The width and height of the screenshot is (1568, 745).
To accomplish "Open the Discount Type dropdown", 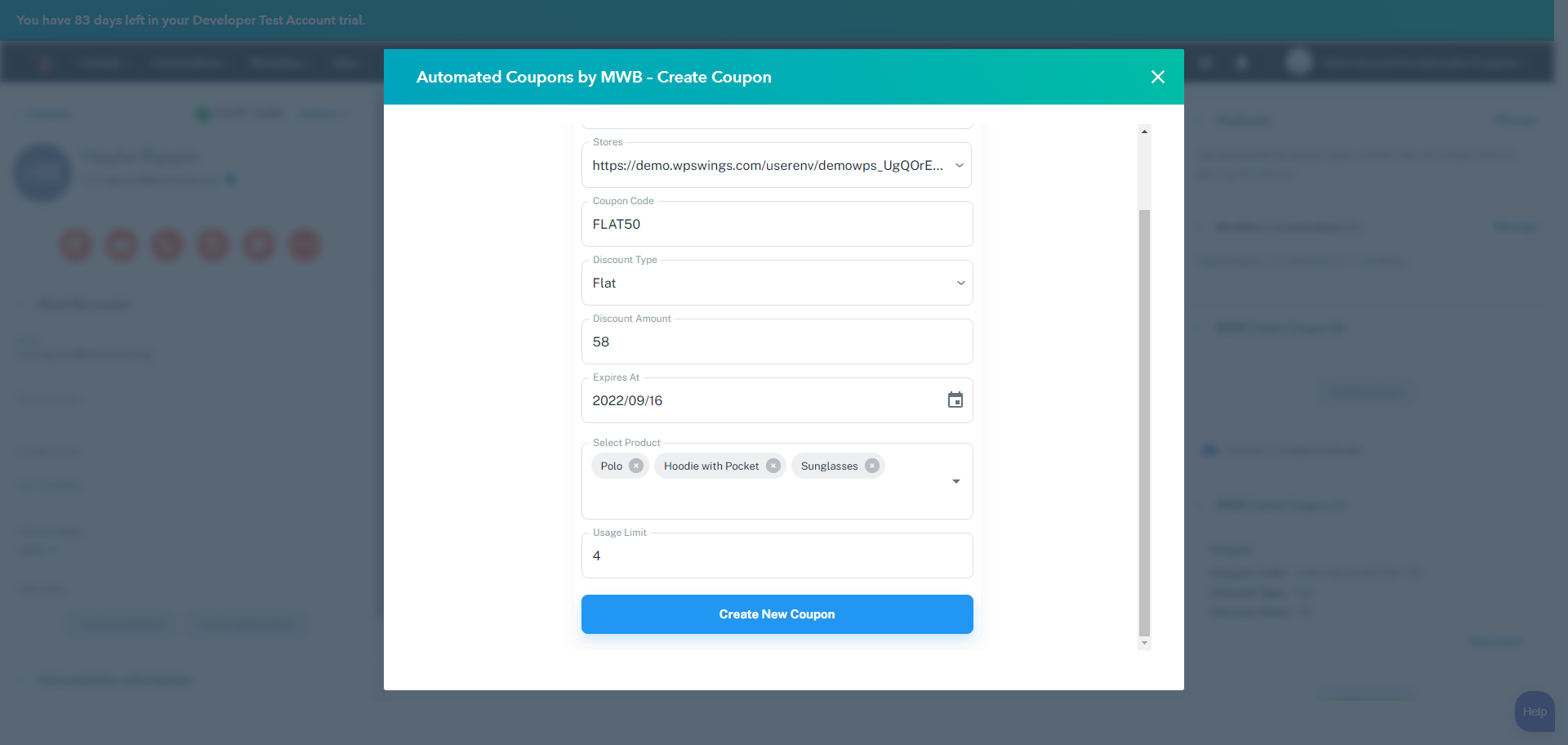I will pos(960,283).
